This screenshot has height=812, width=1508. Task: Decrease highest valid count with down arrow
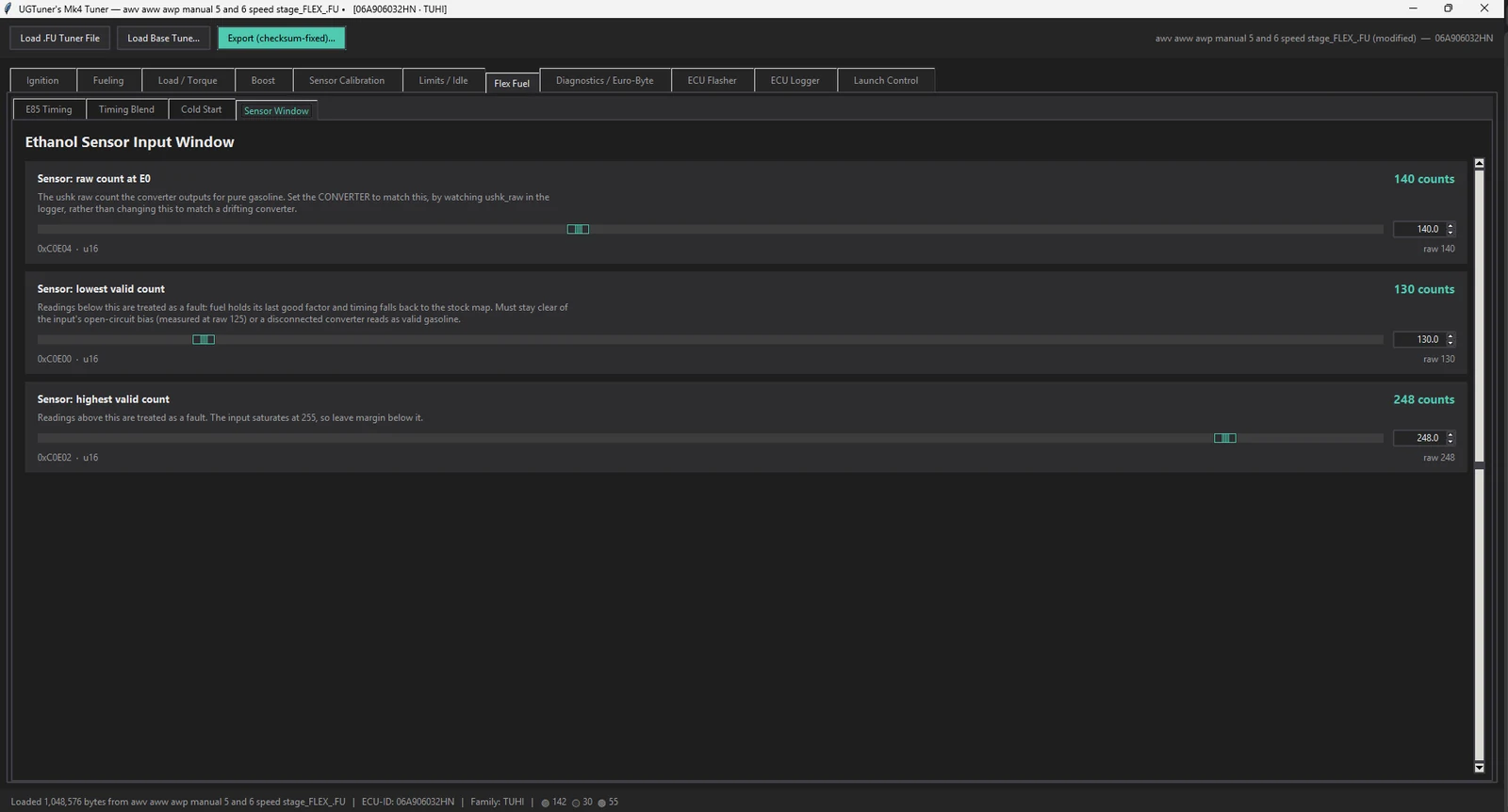(1451, 442)
